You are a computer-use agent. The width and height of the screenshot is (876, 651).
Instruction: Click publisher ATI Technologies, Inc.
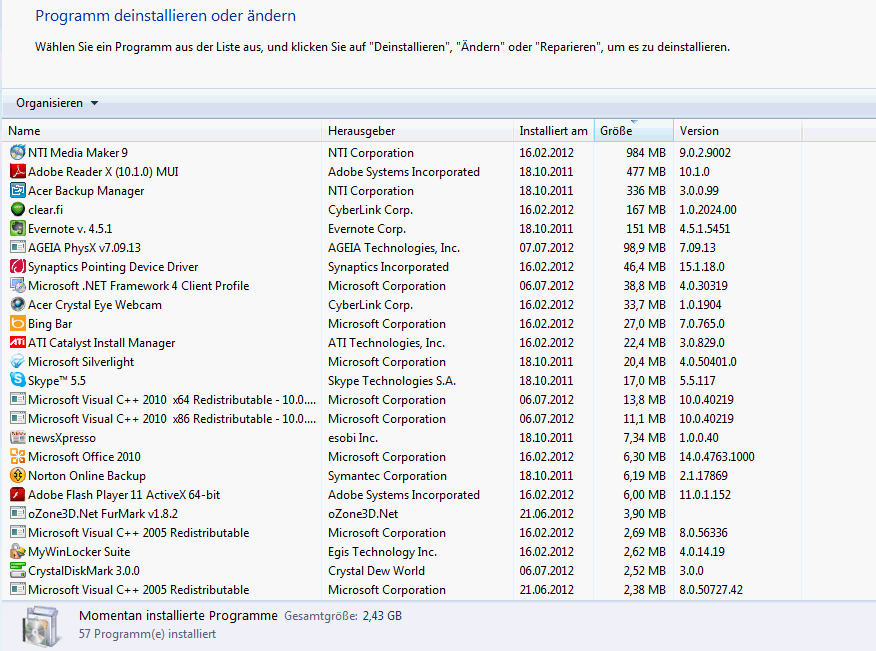tap(386, 343)
